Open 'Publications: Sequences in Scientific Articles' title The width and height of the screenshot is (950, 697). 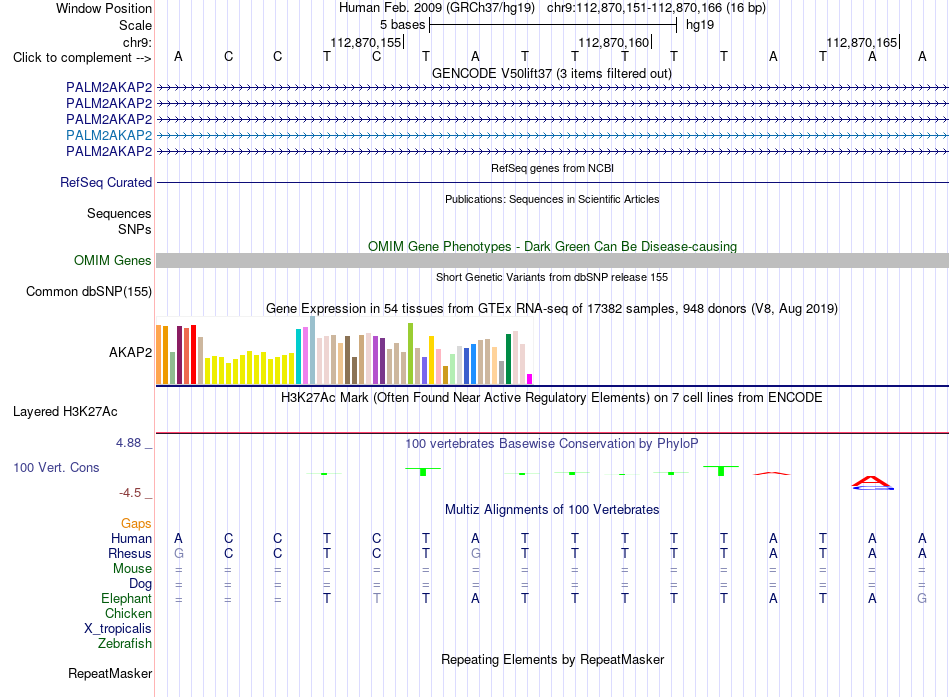coord(552,199)
